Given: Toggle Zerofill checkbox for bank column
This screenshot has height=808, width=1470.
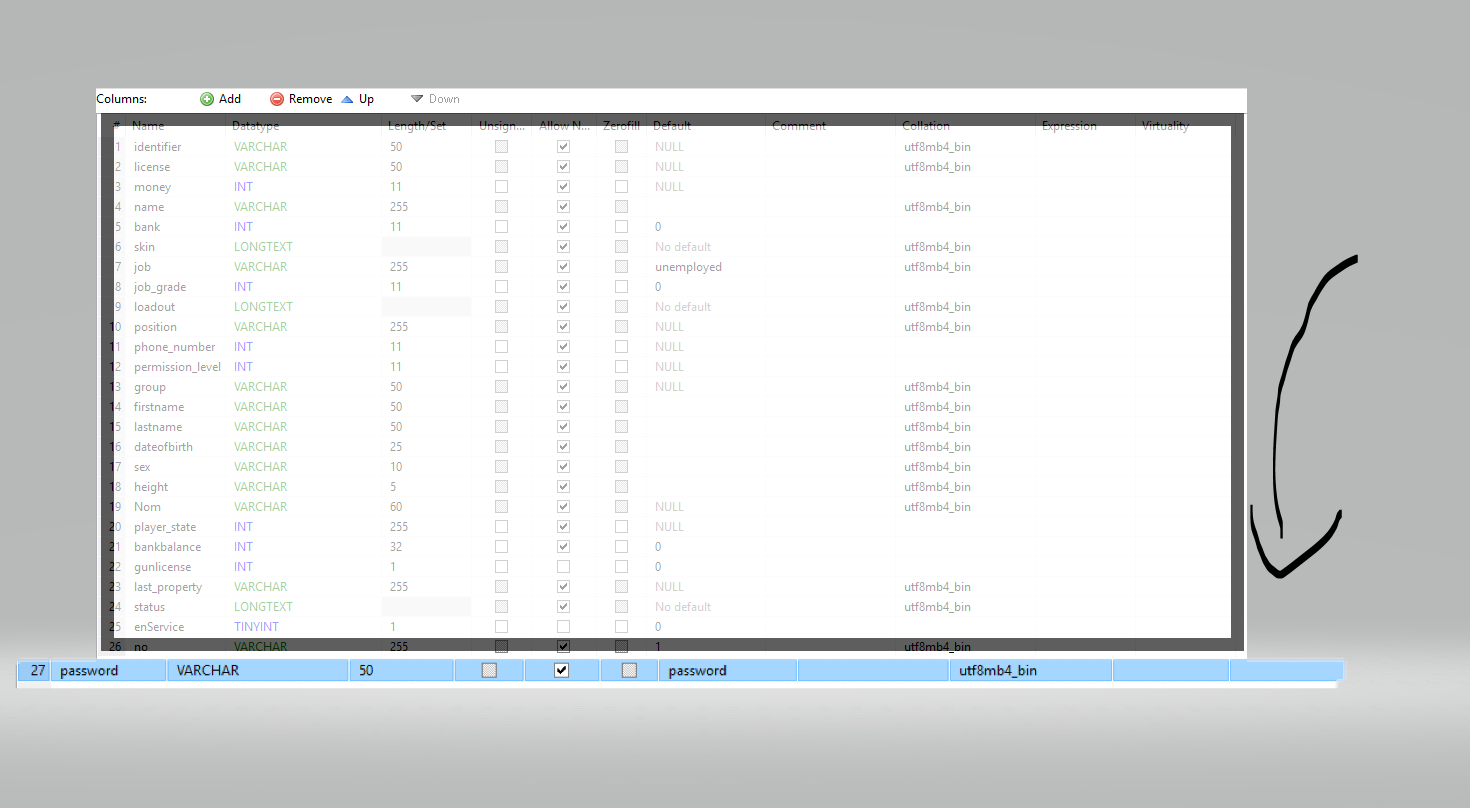Looking at the screenshot, I should 621,227.
